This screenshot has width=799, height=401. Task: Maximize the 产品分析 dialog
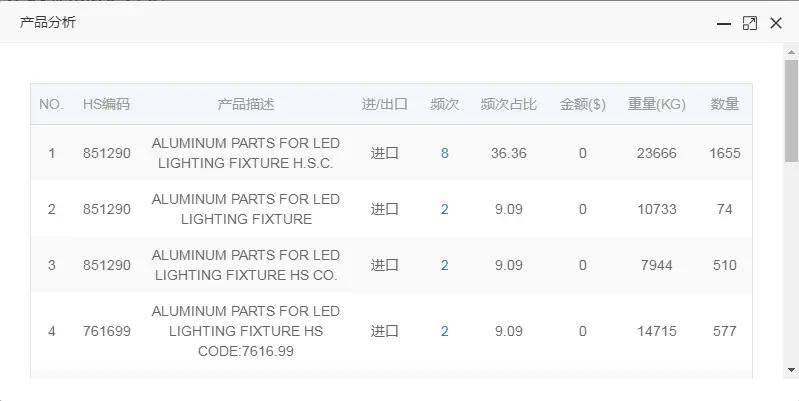pos(750,23)
